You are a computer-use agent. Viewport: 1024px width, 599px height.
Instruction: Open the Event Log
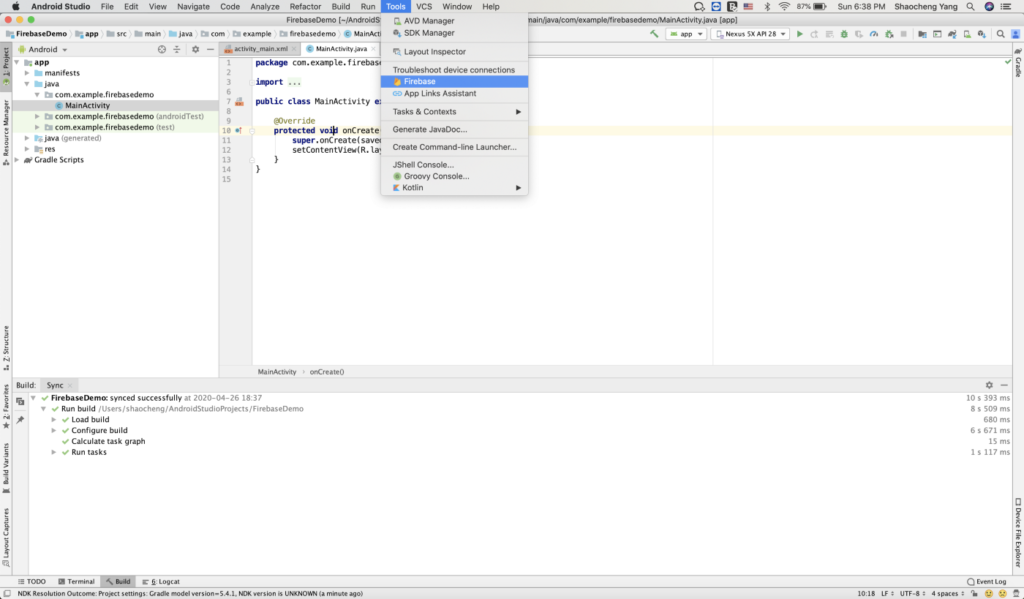click(x=987, y=581)
